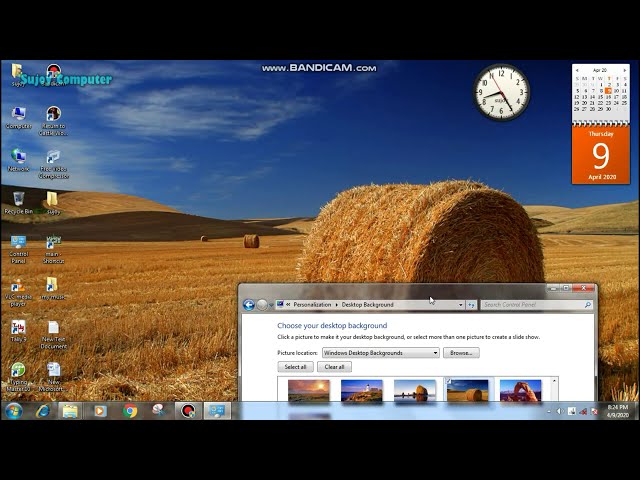Open the Windows Start menu
Viewport: 640px width, 480px height.
point(14,411)
